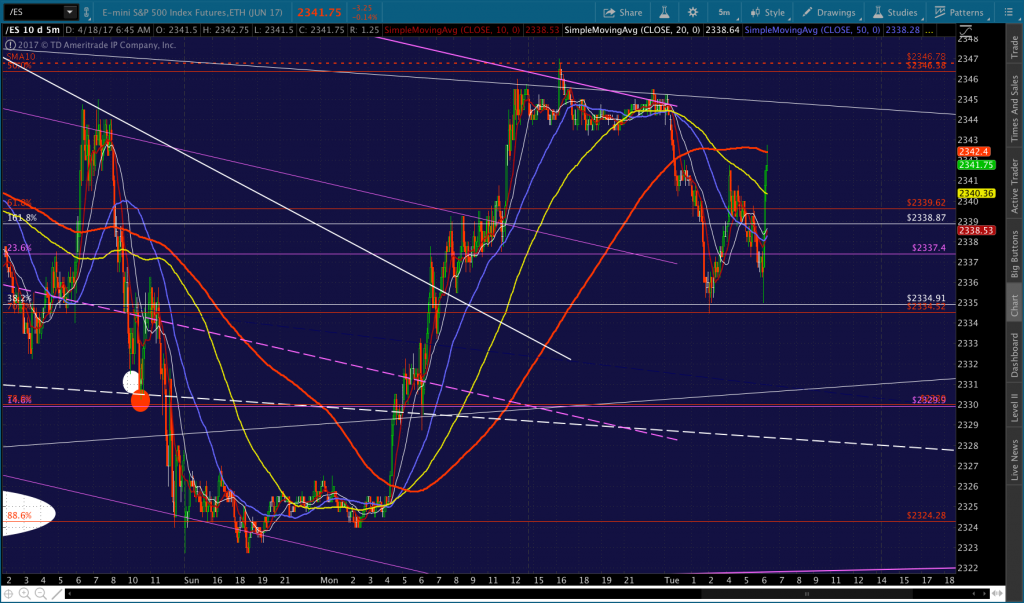
Task: Click the candlestick icon in Style
Action: [756, 12]
